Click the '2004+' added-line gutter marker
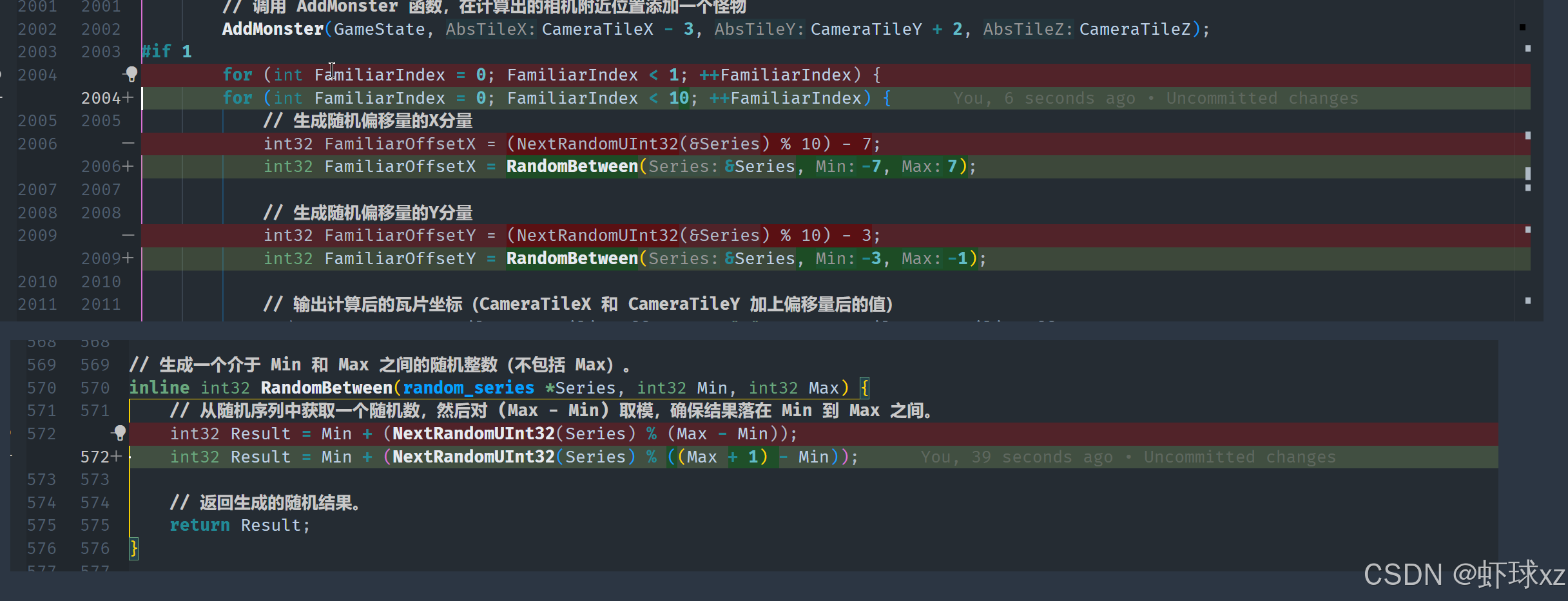 [x=107, y=98]
